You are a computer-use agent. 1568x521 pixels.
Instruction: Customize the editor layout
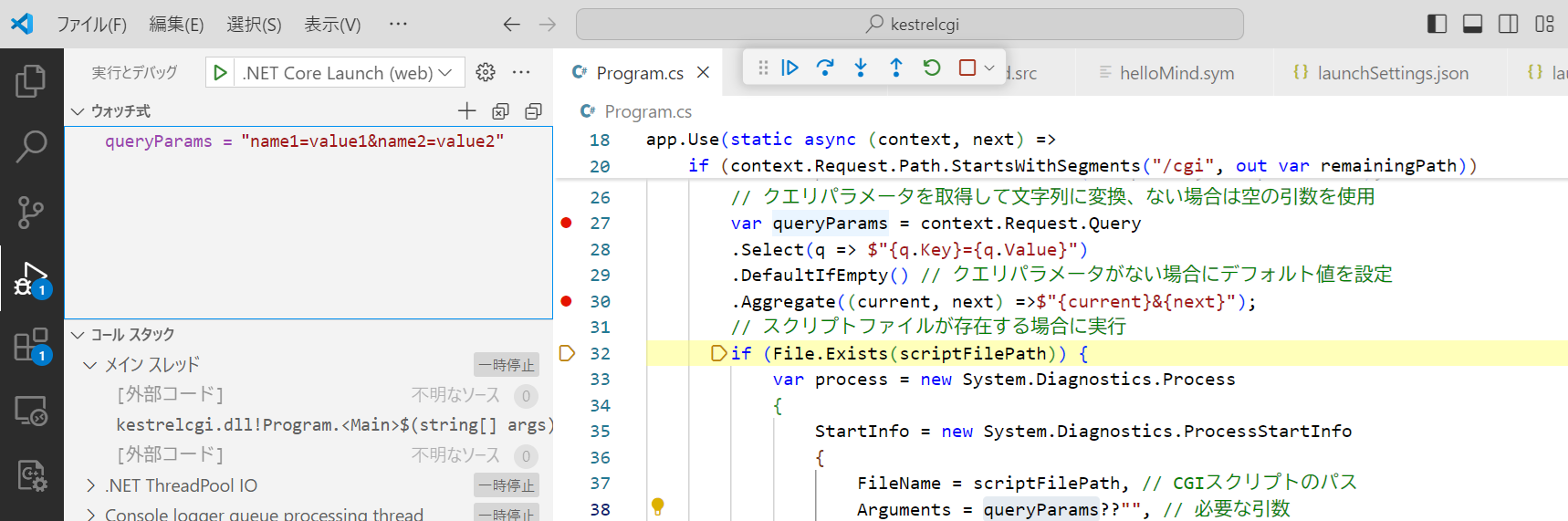pyautogui.click(x=1544, y=24)
